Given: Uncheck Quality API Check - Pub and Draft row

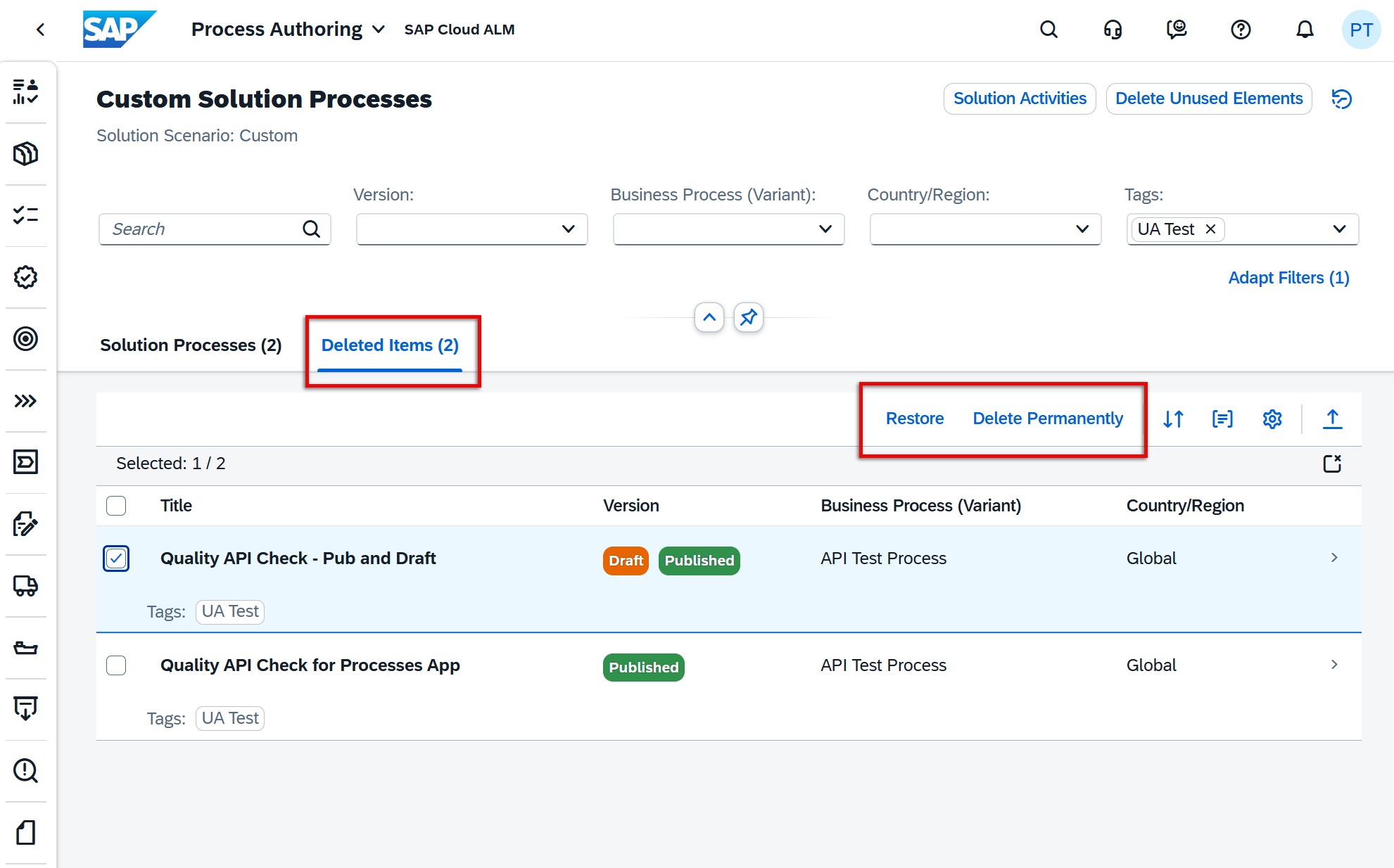Looking at the screenshot, I should (x=116, y=559).
